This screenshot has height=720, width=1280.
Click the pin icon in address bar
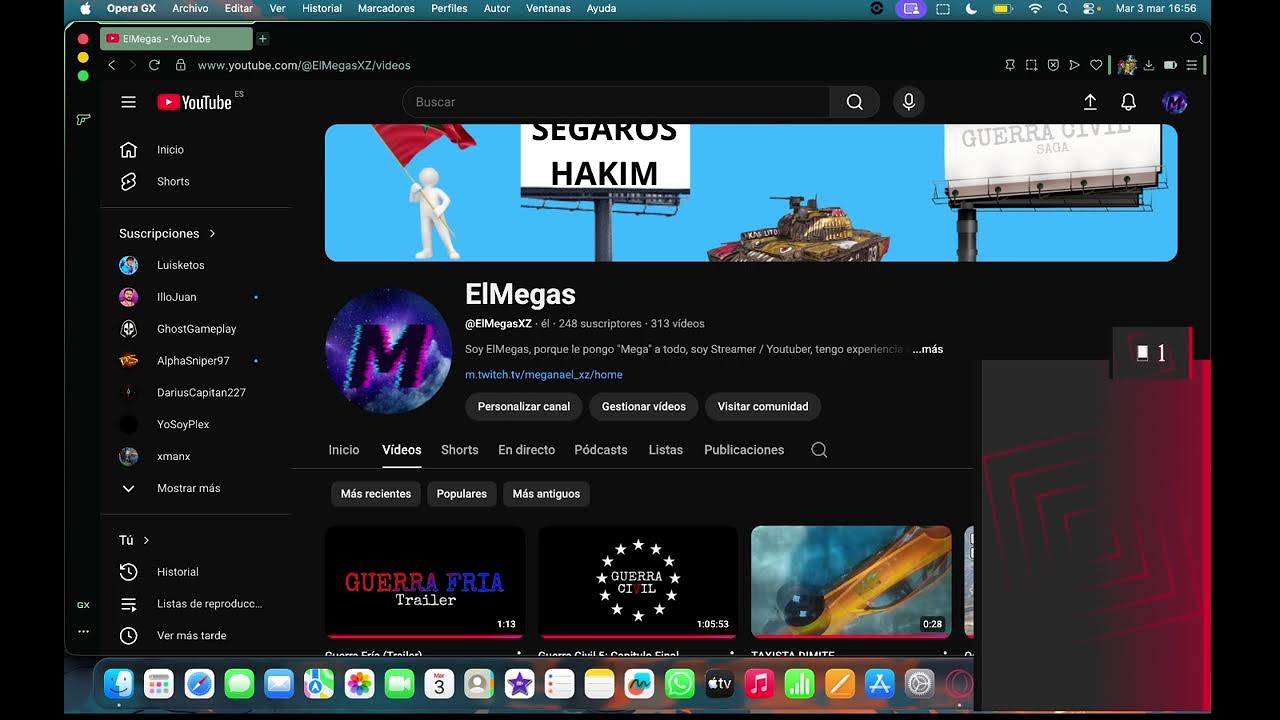coord(1010,65)
